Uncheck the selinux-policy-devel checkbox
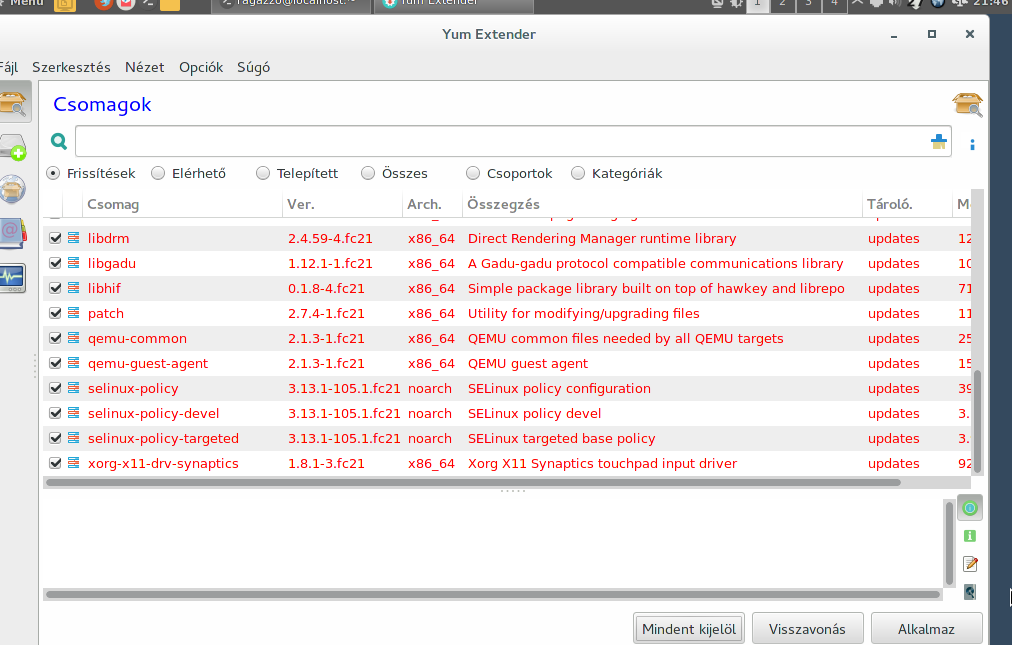Image resolution: width=1012 pixels, height=645 pixels. [55, 413]
